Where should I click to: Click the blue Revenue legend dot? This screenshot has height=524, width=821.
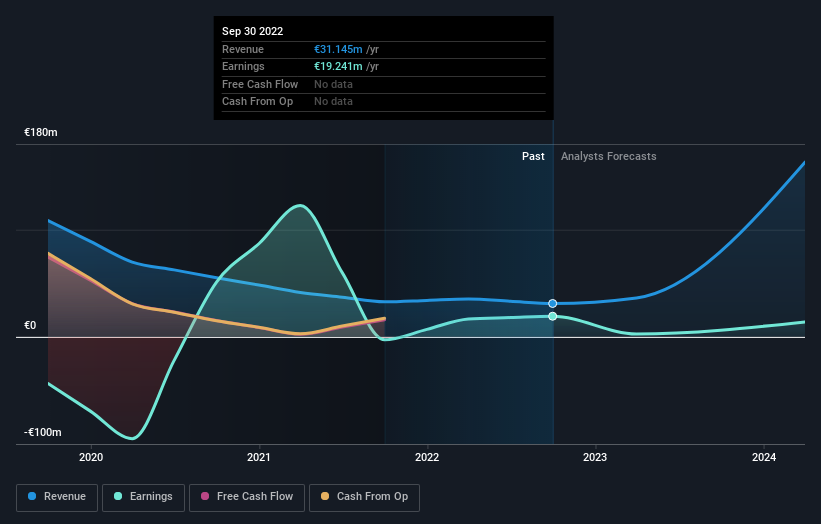(32, 496)
